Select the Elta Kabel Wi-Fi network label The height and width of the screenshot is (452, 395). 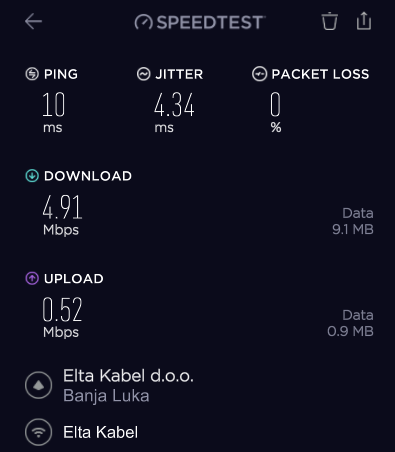100,432
